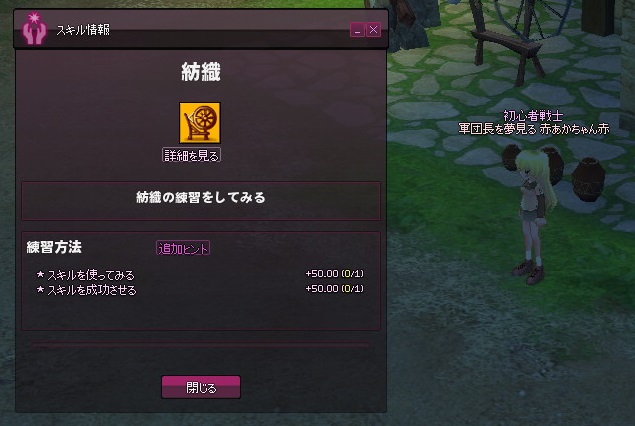Viewport: 635px width, 426px height.
Task: Click the 閉じる button
Action: click(201, 387)
